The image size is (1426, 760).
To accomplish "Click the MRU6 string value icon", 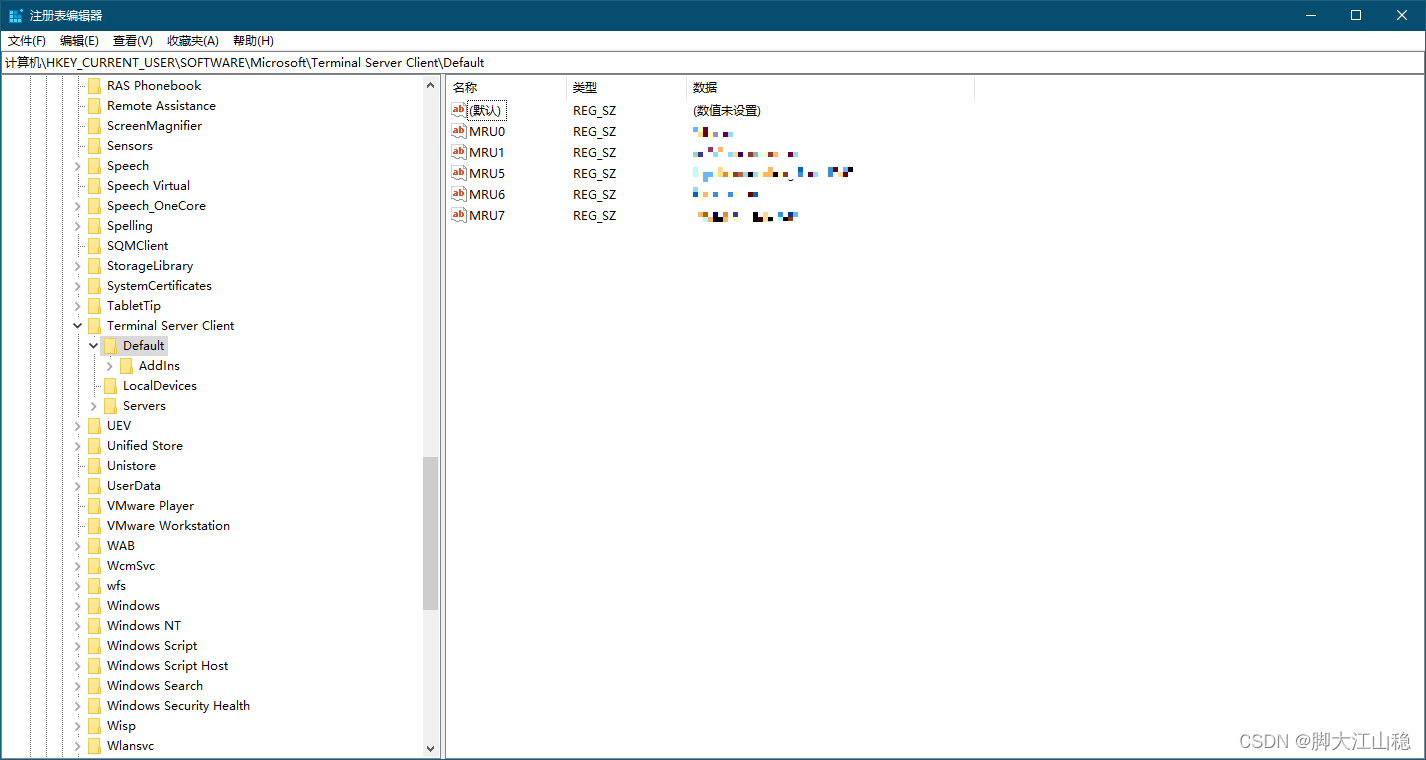I will tap(459, 194).
